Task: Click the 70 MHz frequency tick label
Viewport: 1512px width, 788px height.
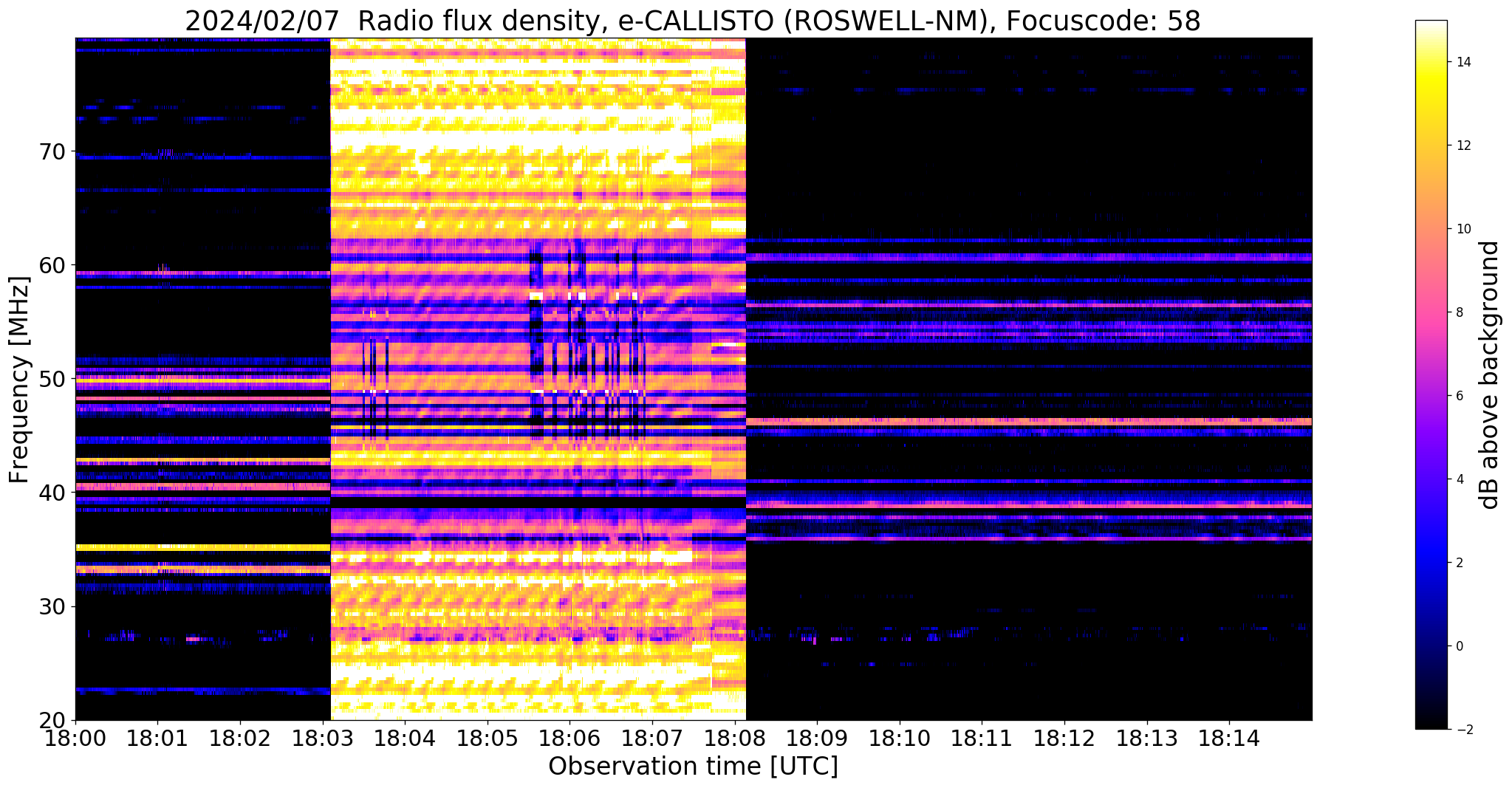Action: pos(54,151)
